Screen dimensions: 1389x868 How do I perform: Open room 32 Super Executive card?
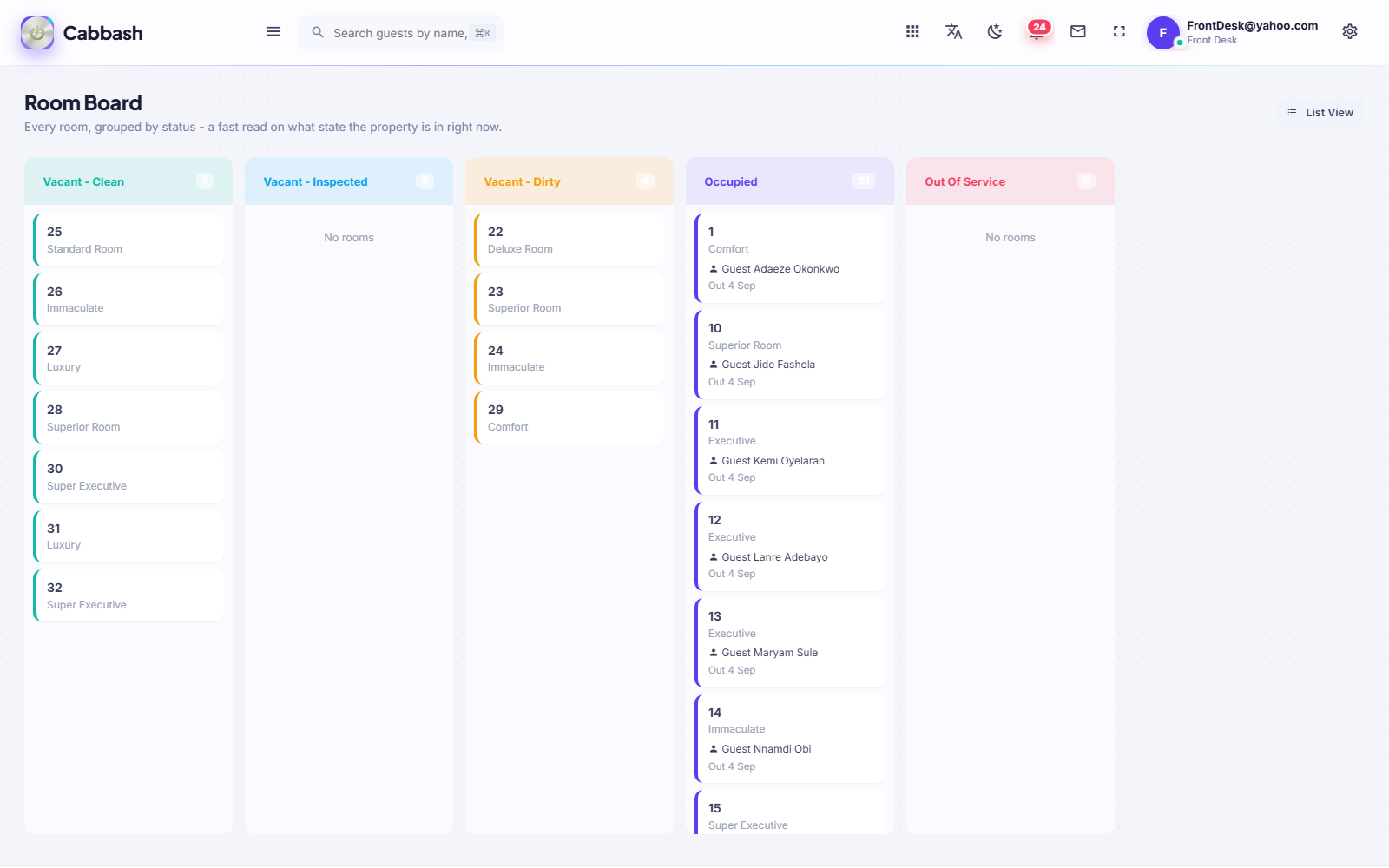coord(128,595)
